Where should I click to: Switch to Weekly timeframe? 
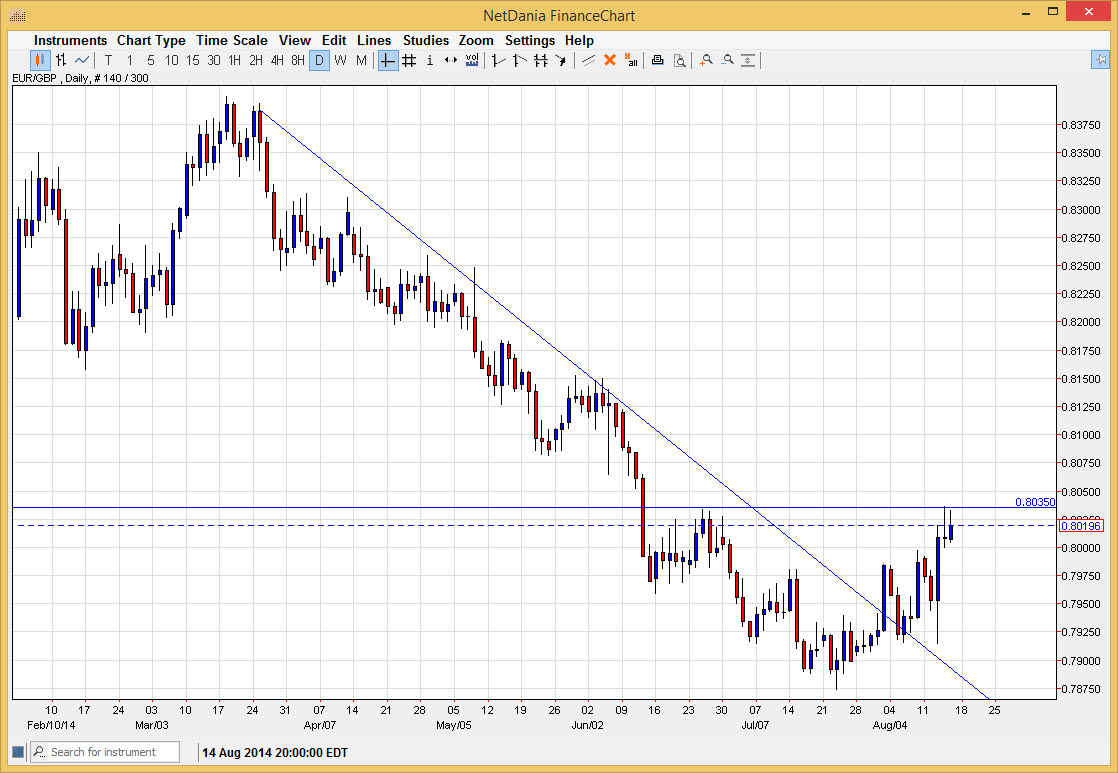click(339, 60)
